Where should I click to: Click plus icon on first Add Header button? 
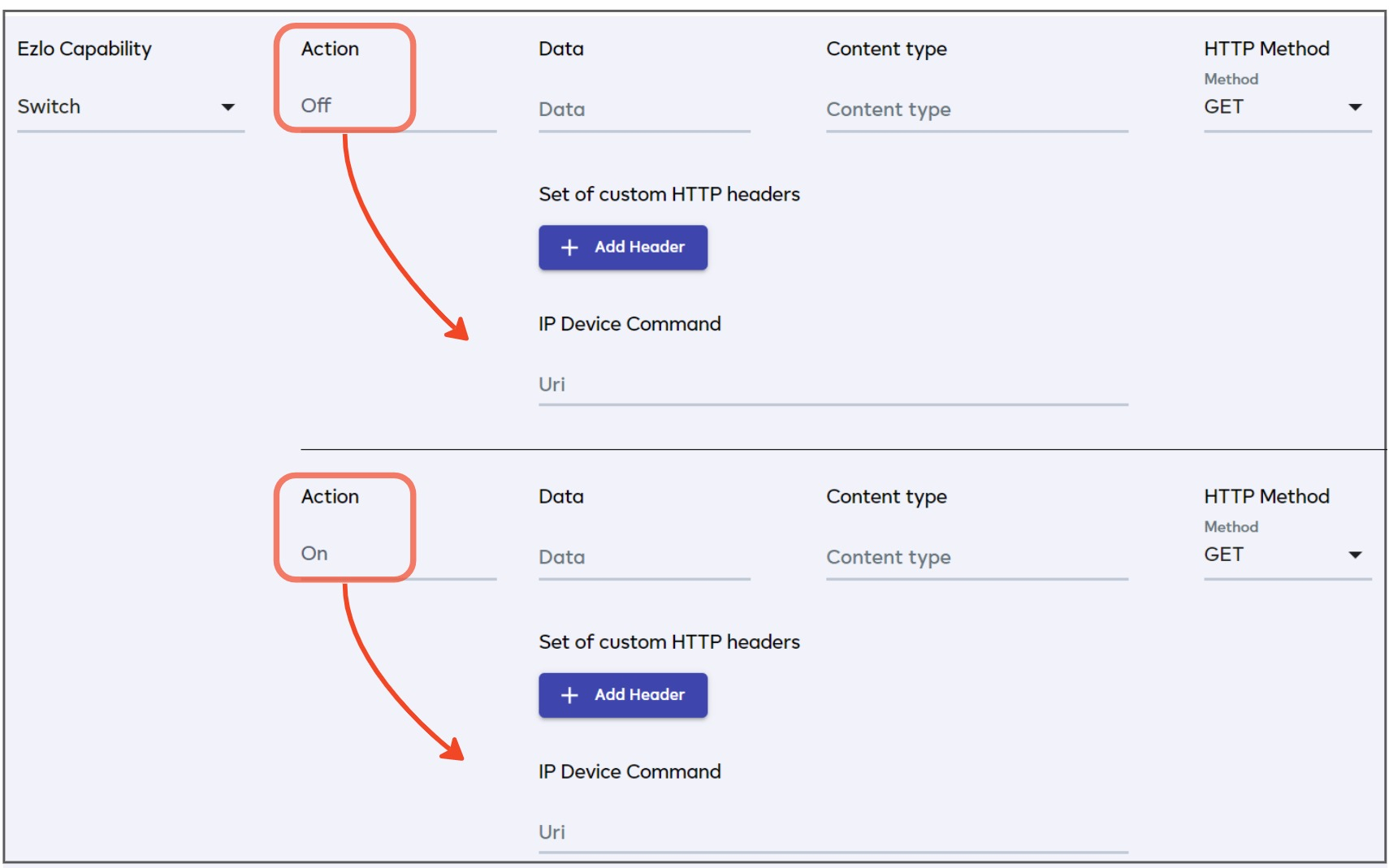point(569,248)
